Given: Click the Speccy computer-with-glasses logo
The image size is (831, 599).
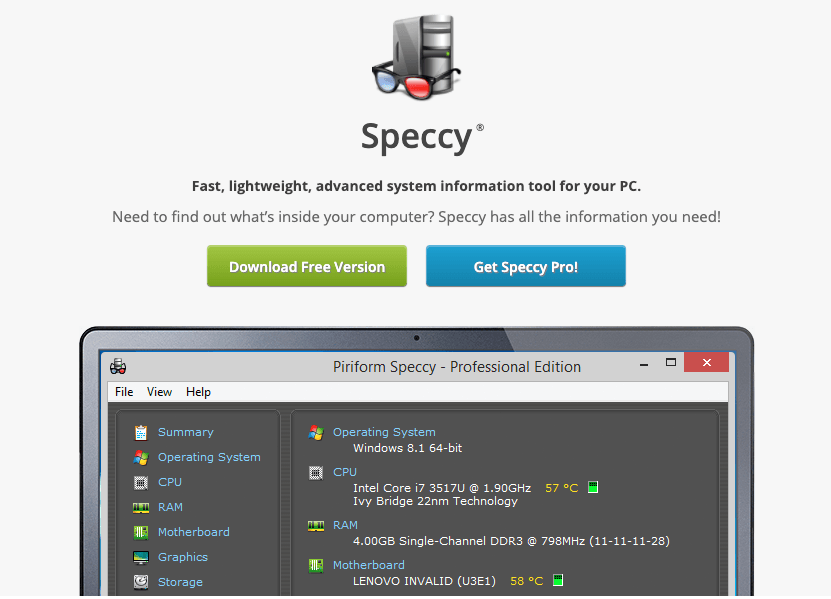Looking at the screenshot, I should click(417, 57).
